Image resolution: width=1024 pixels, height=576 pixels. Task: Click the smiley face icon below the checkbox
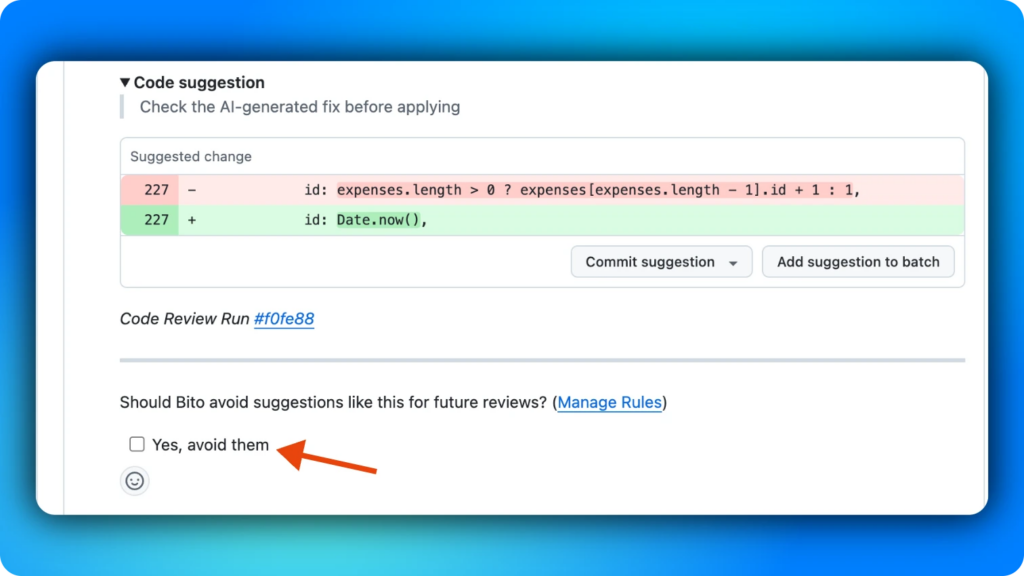(135, 481)
